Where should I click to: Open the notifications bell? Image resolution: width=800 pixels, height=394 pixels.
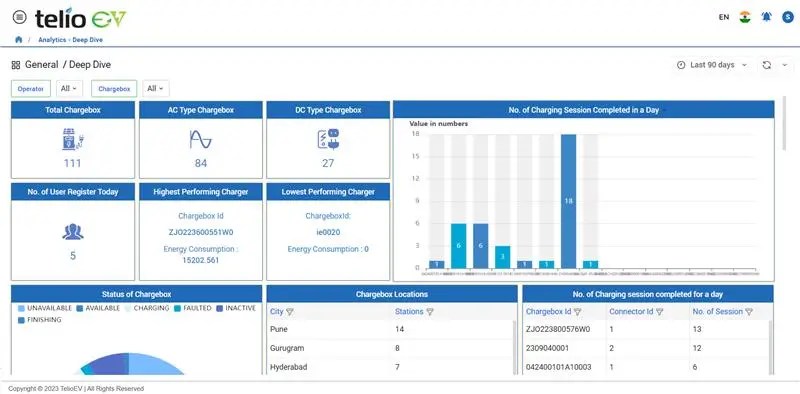pyautogui.click(x=766, y=17)
